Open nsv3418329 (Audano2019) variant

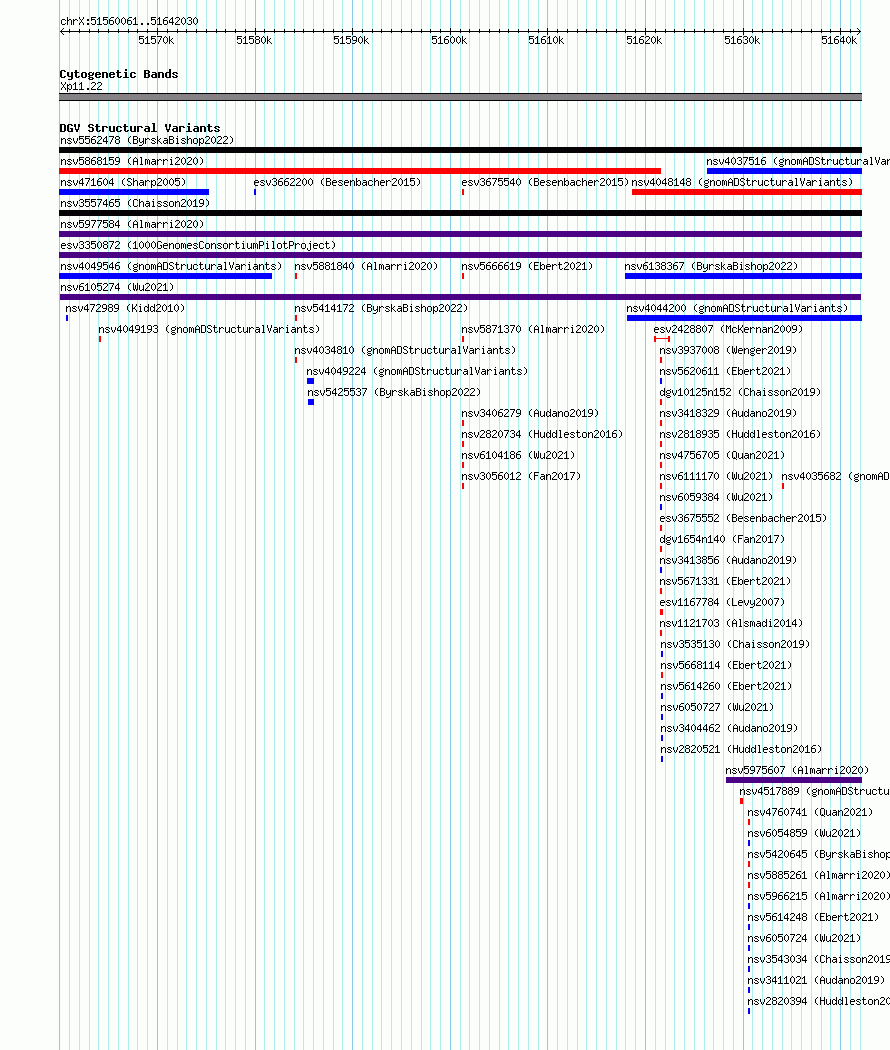(x=728, y=413)
